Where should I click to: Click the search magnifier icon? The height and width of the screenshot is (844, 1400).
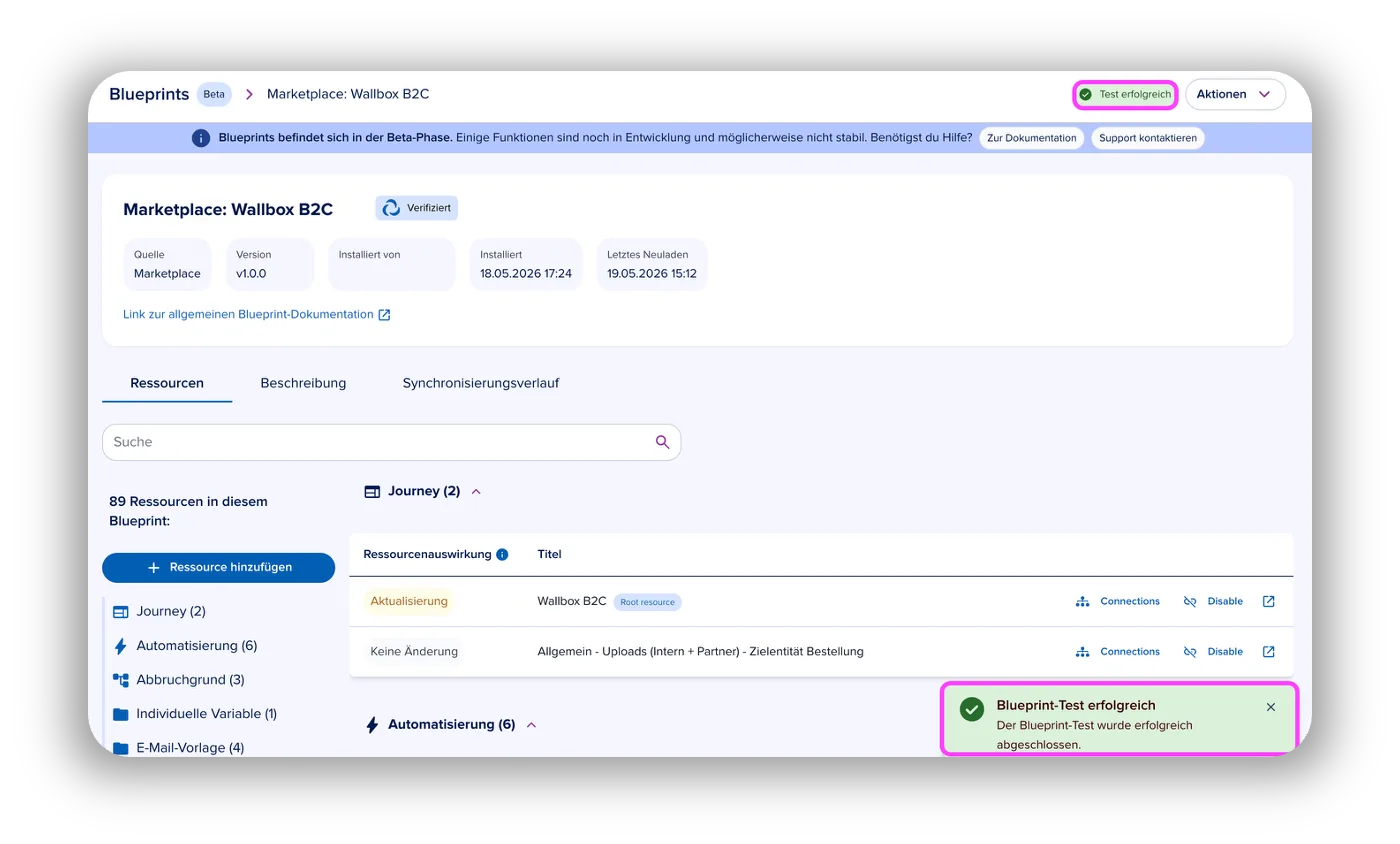click(x=662, y=442)
